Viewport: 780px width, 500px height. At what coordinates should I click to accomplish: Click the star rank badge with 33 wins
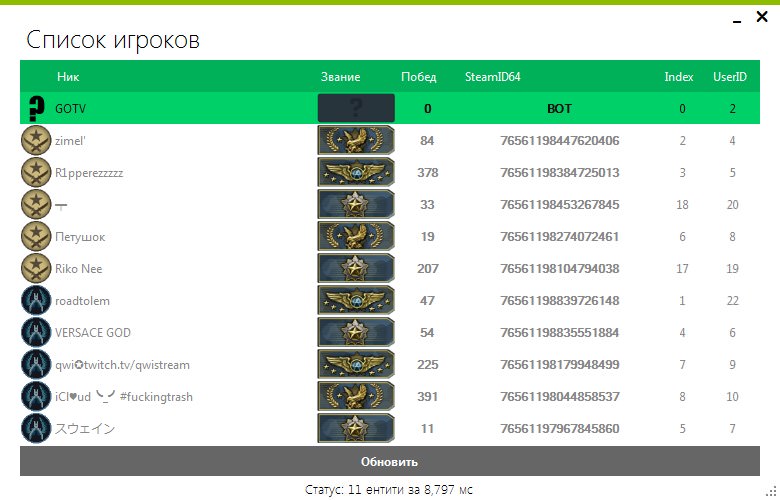(x=356, y=204)
